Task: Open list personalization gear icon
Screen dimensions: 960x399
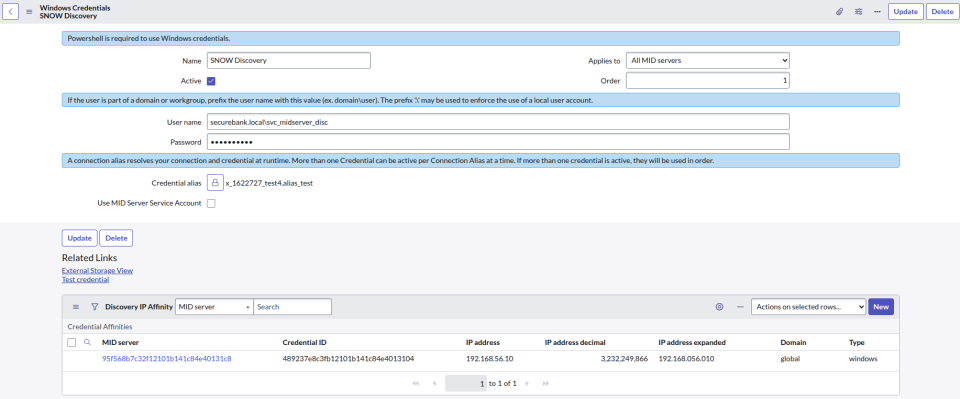Action: tap(719, 307)
